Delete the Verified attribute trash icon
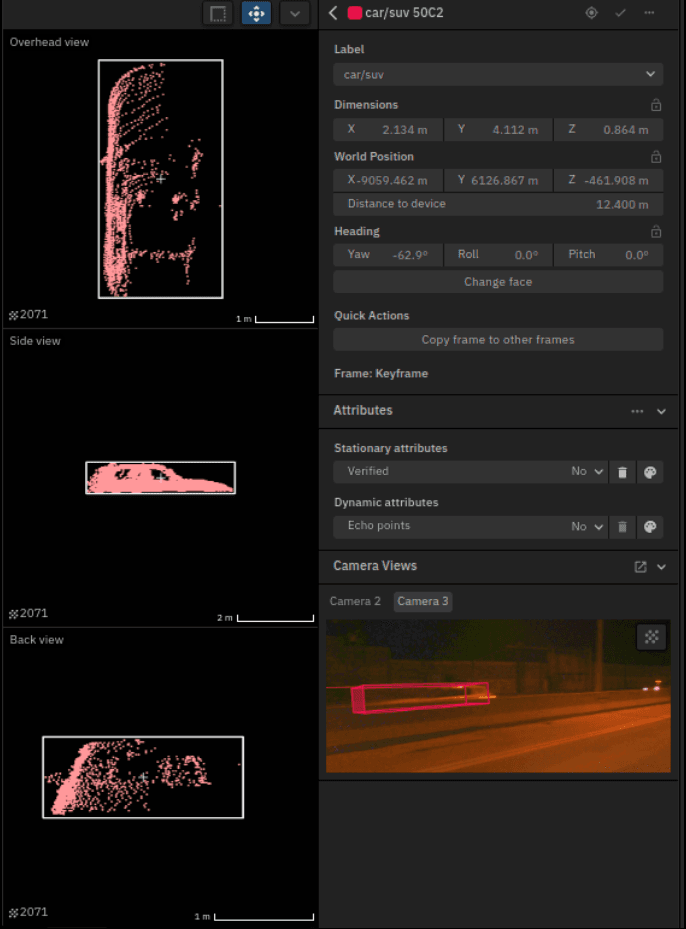Viewport: 686px width, 929px height. pos(622,472)
